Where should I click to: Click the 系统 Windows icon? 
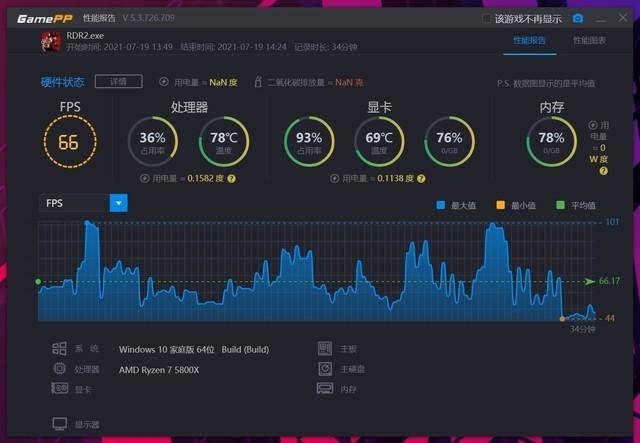(x=59, y=348)
